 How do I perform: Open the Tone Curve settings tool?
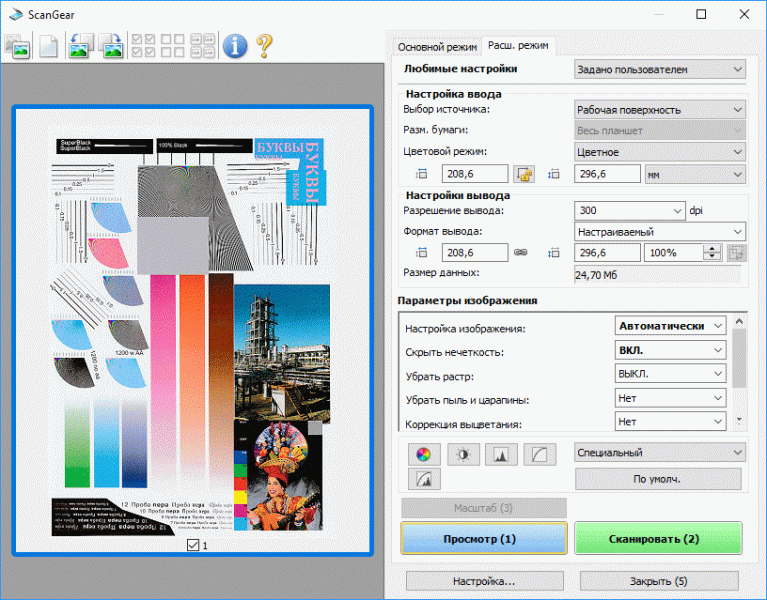[540, 453]
